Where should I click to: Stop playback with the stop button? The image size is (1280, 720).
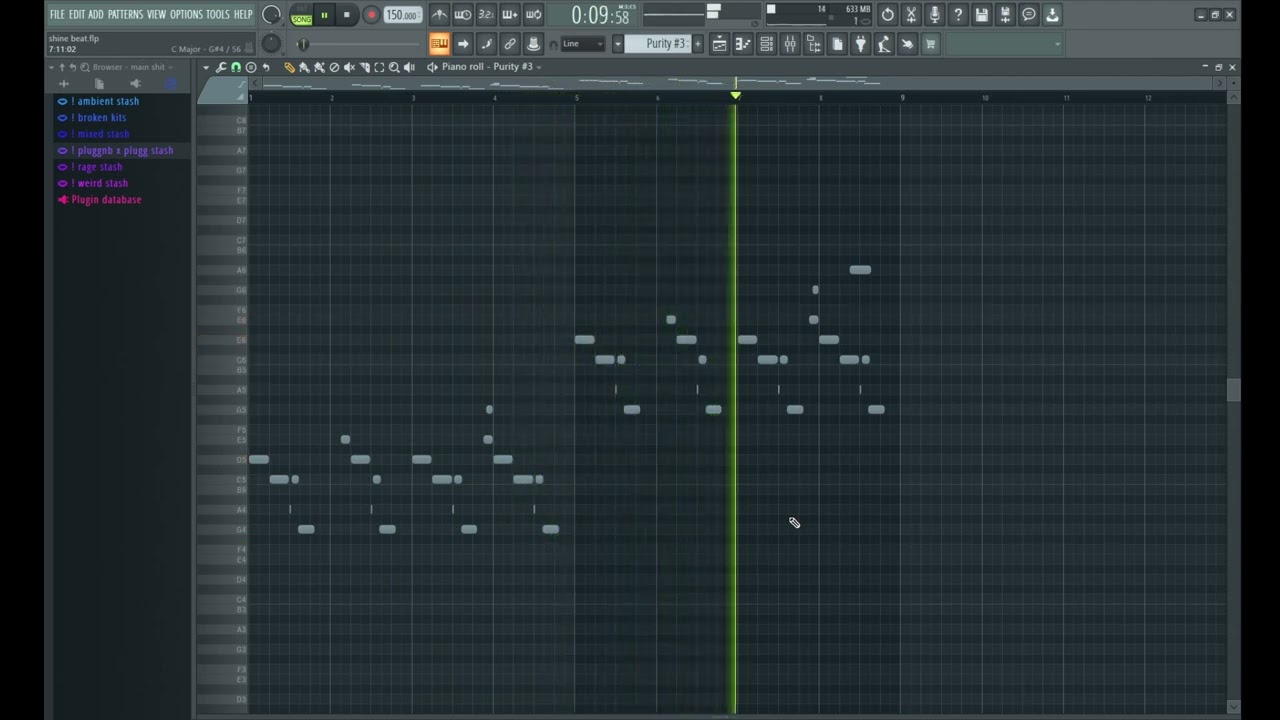point(346,15)
